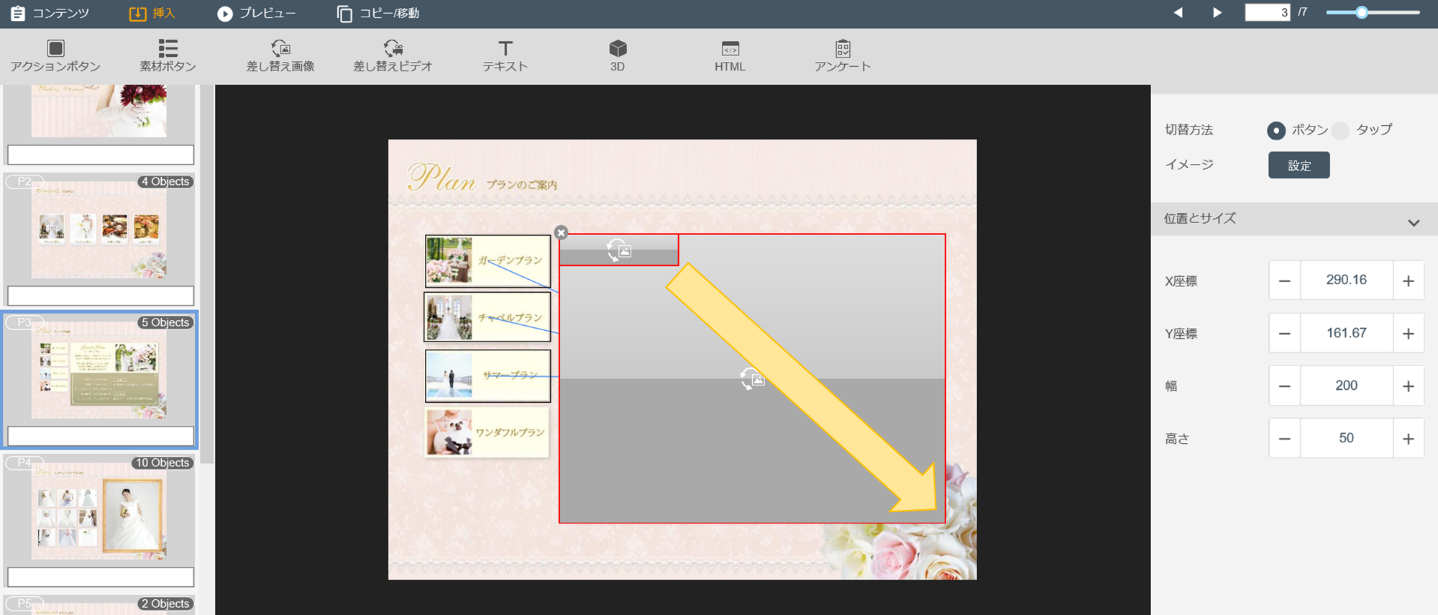
Task: Select the 素材ボタン tool icon
Action: (167, 55)
